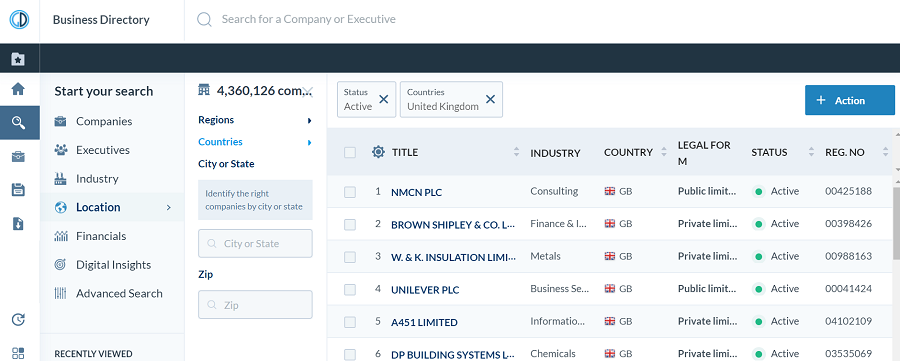Select checkbox for A451 LIMITED row
The image size is (900, 361).
coord(350,323)
